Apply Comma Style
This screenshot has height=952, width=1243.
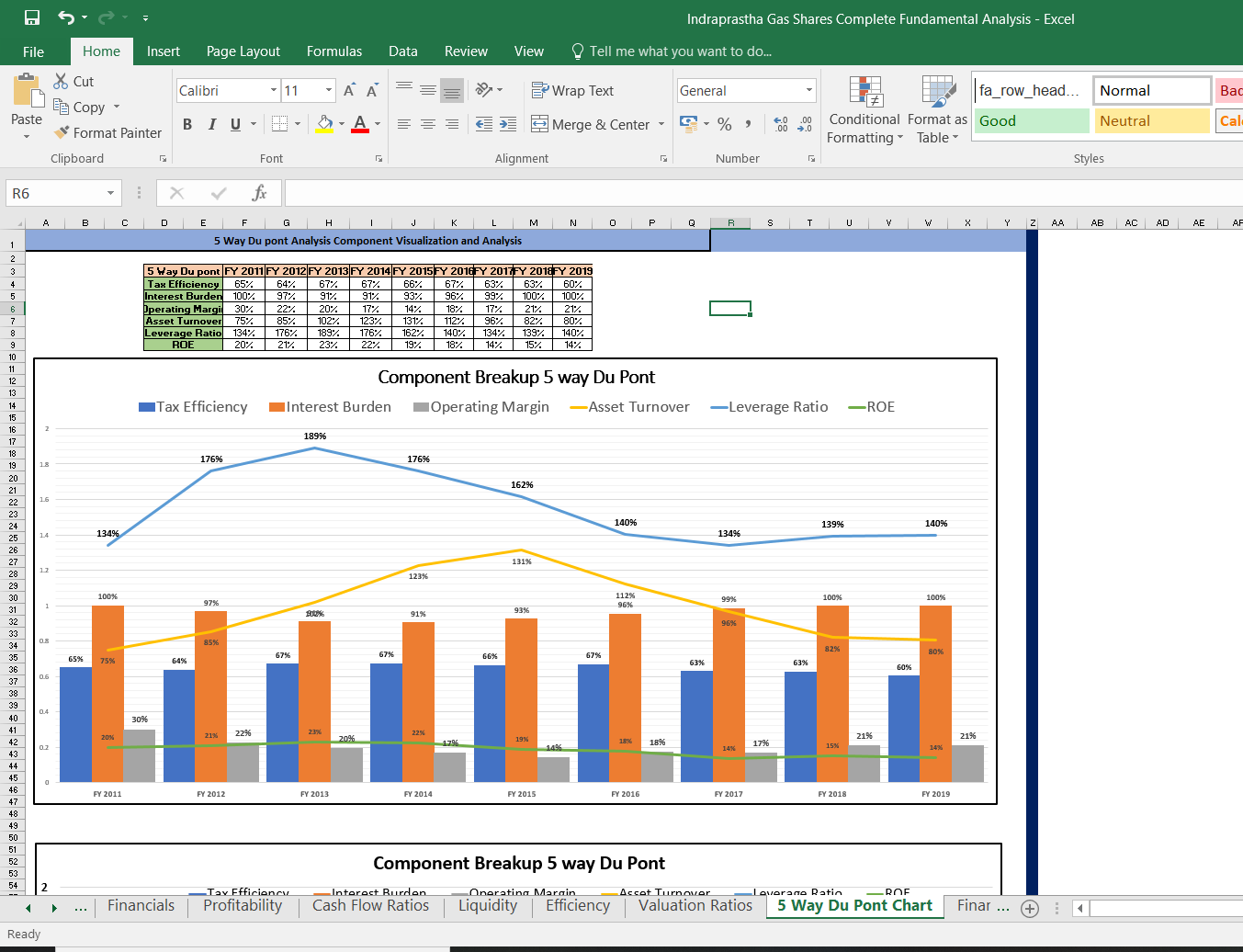point(748,124)
